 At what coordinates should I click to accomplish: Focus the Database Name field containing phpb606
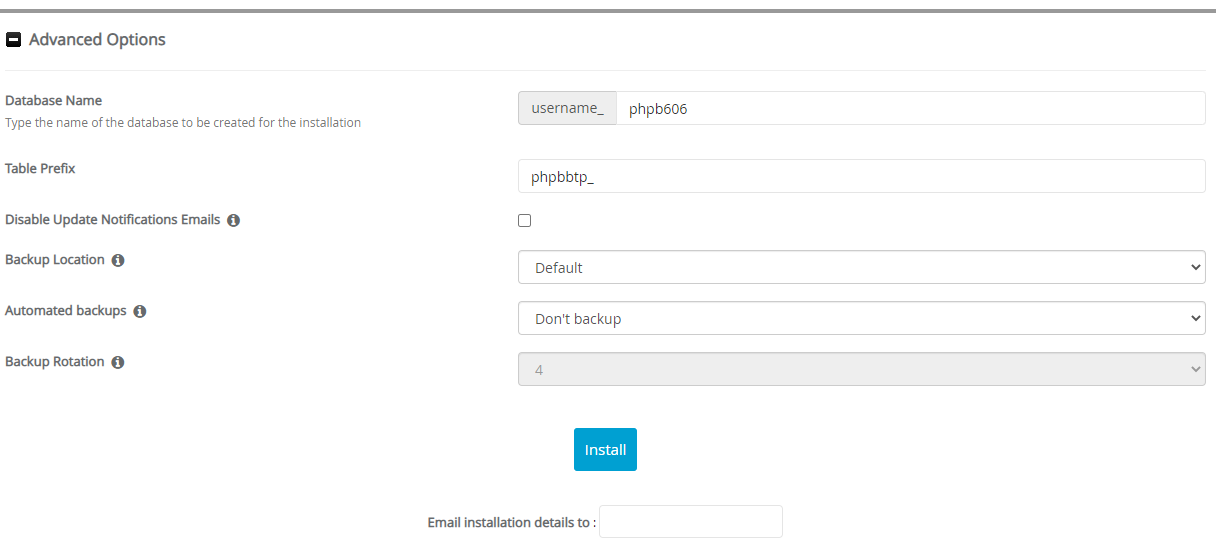click(910, 109)
